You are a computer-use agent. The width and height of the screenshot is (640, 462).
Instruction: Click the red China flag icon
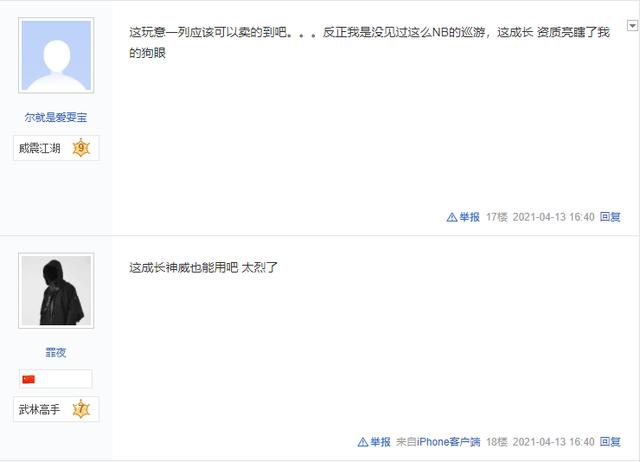[x=29, y=379]
